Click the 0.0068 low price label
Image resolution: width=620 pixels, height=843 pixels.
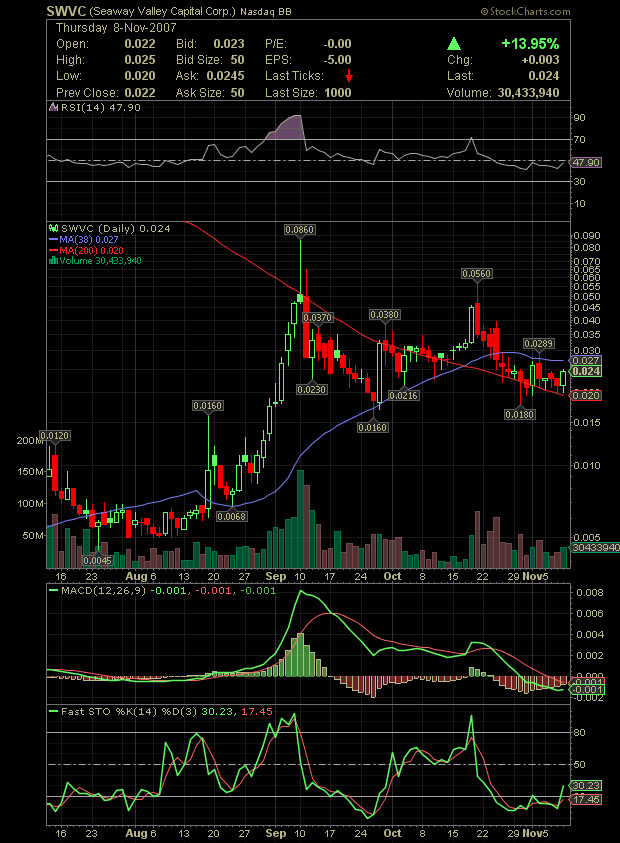(232, 517)
